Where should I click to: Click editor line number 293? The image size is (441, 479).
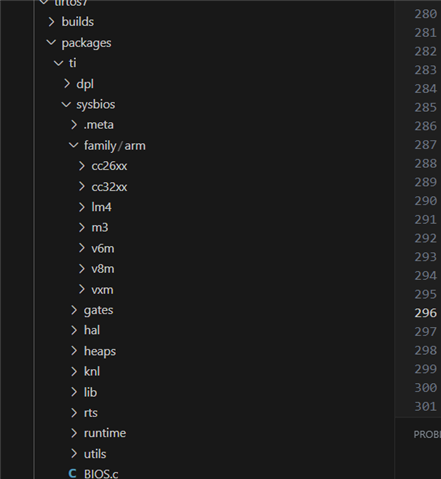pyautogui.click(x=425, y=257)
